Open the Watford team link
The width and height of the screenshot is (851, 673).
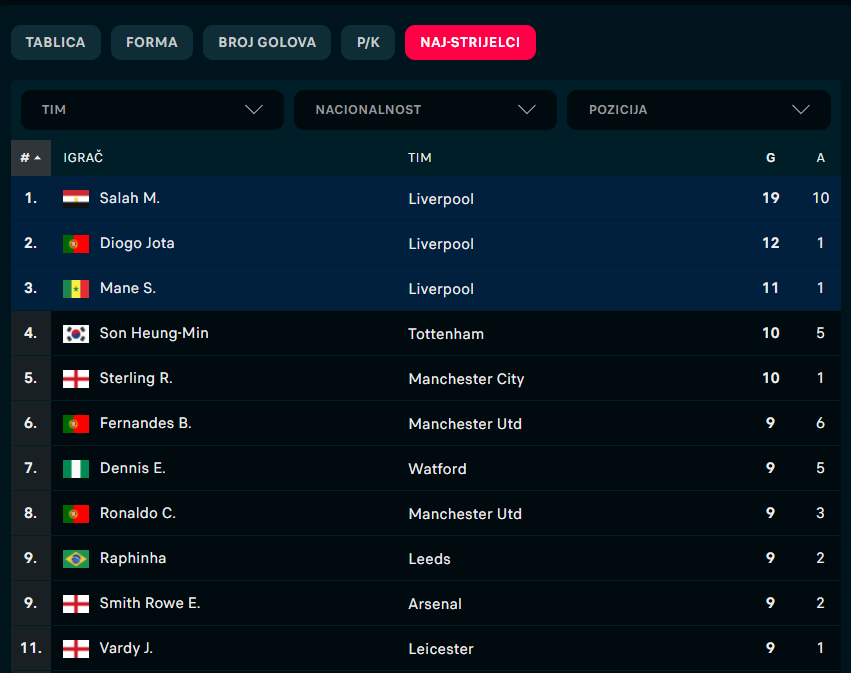(437, 469)
